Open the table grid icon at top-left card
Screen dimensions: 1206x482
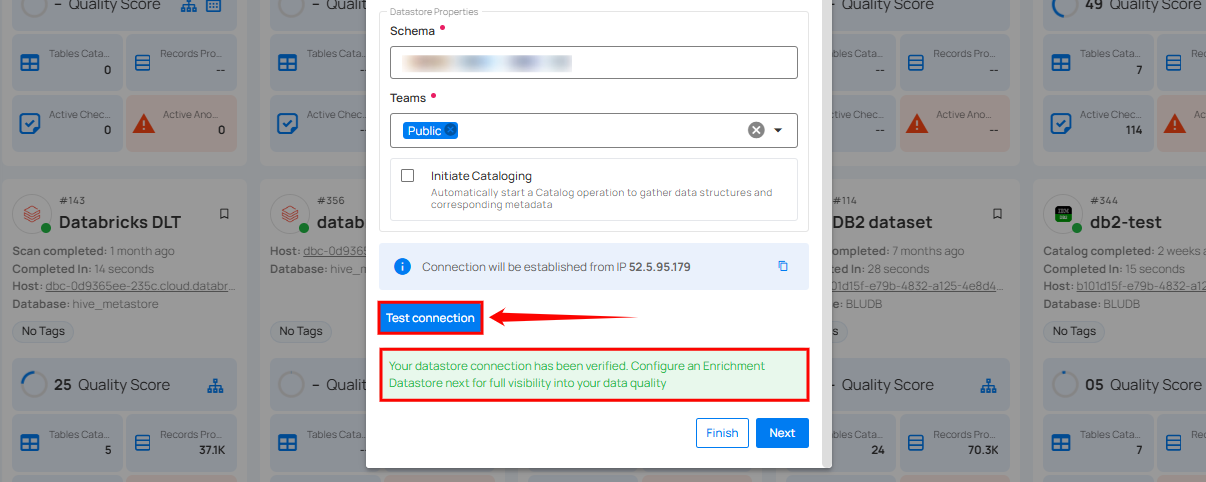pyautogui.click(x=214, y=6)
